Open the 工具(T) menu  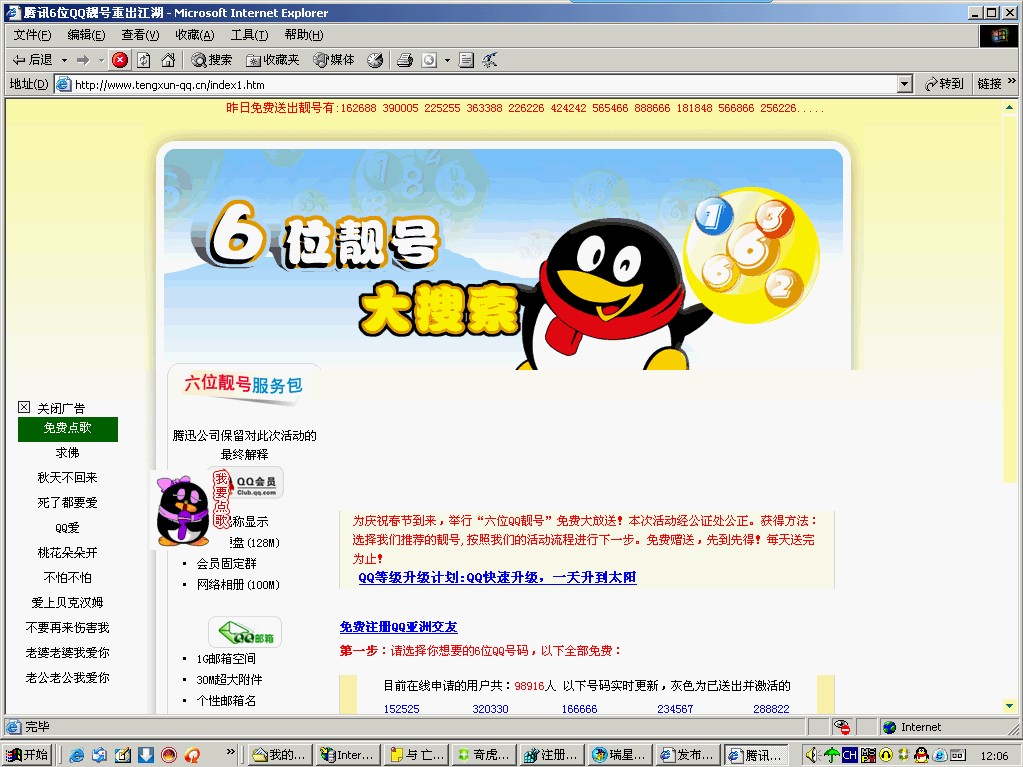coord(249,35)
